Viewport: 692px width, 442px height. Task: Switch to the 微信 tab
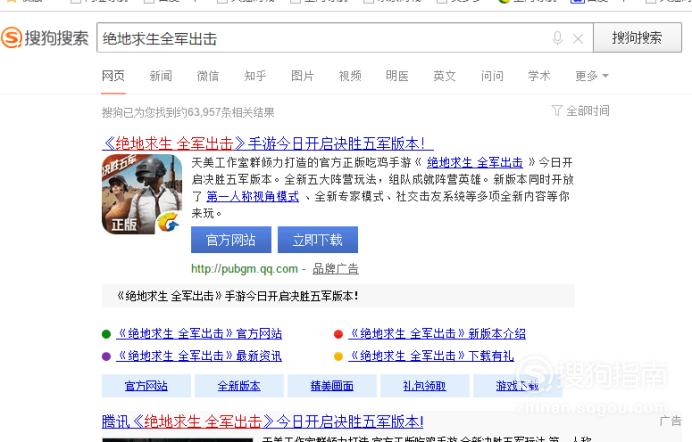click(x=207, y=76)
